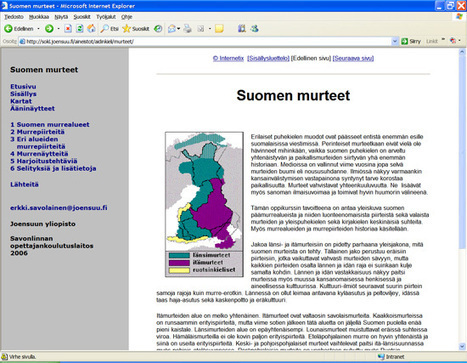Click the Finland dialect map image

coord(204,204)
